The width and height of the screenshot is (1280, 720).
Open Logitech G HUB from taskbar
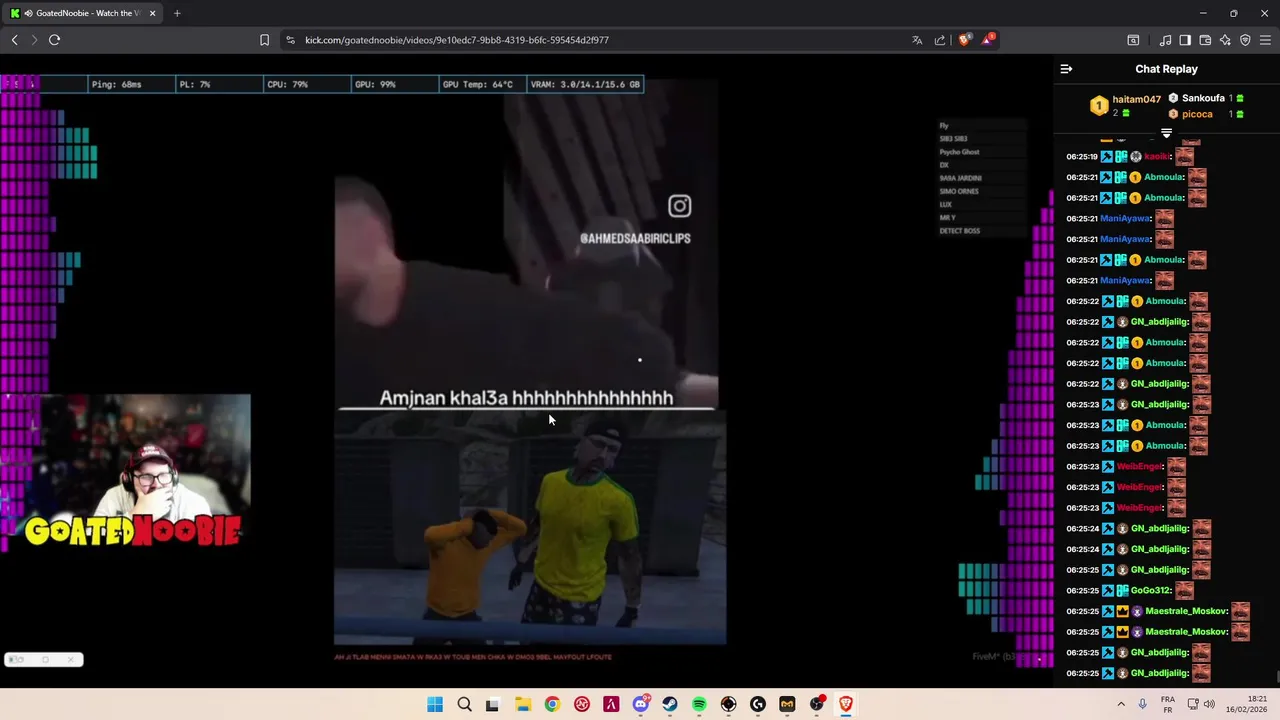tap(758, 705)
